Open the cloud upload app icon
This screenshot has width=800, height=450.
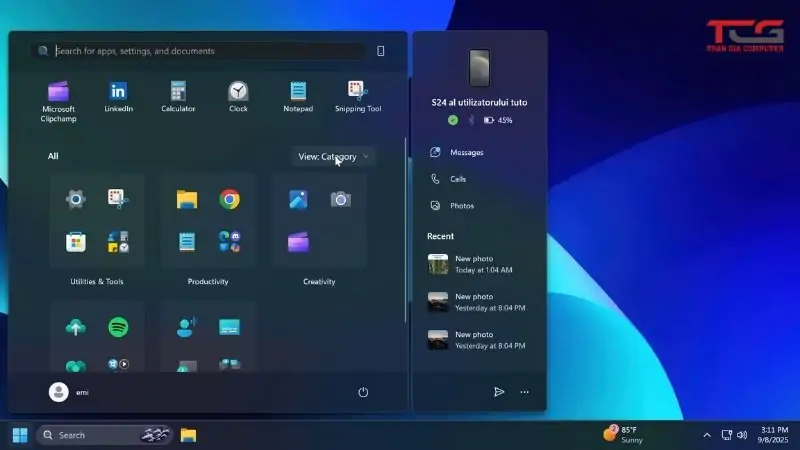point(76,327)
